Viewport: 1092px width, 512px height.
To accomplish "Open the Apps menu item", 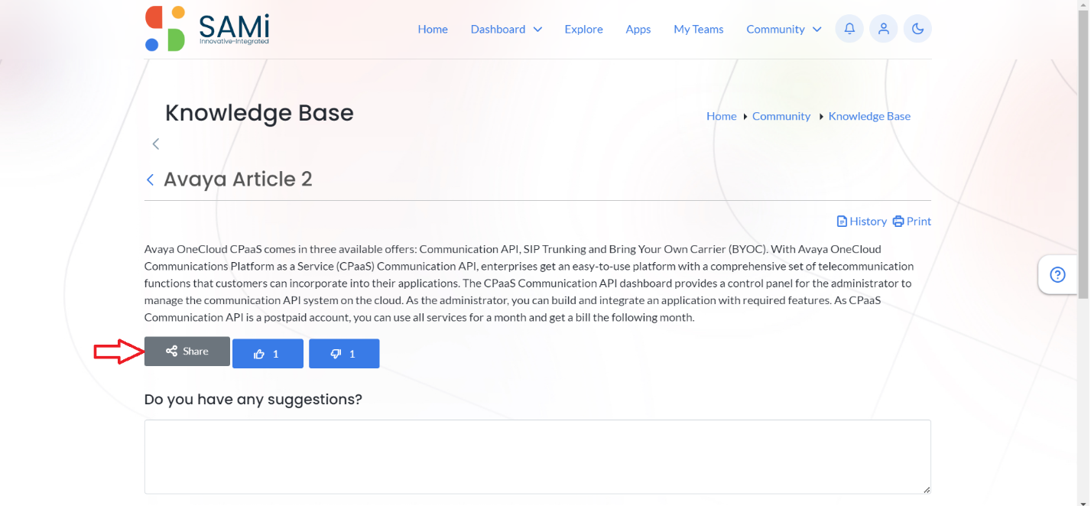I will 638,29.
